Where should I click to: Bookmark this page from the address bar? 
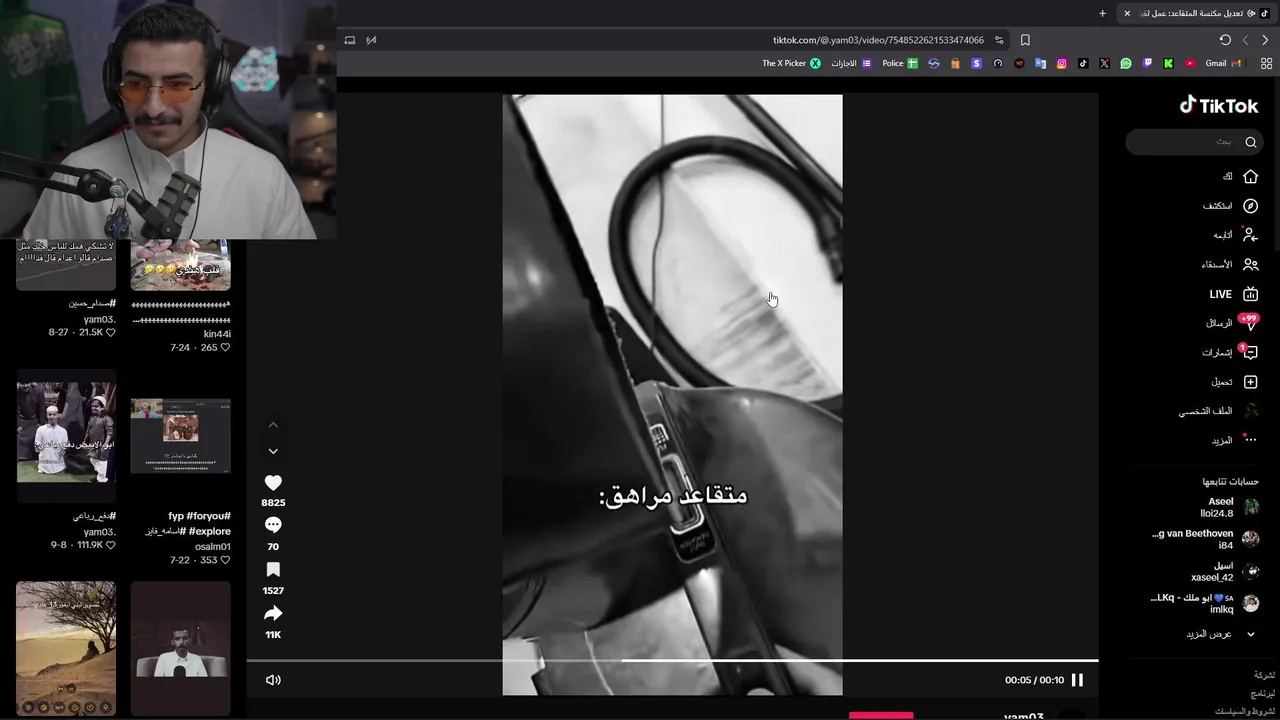tap(1025, 40)
